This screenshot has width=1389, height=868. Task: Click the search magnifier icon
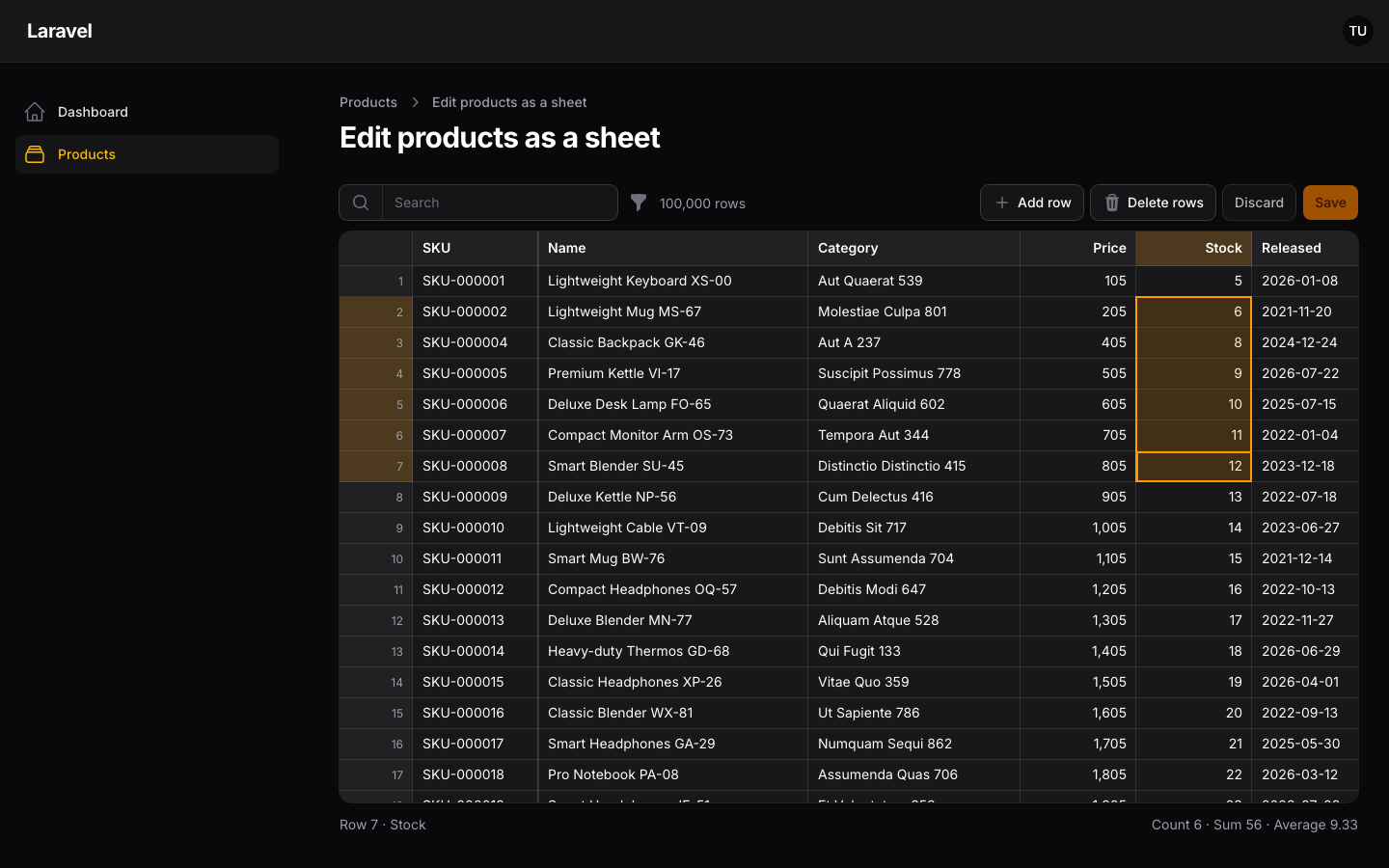coord(361,203)
